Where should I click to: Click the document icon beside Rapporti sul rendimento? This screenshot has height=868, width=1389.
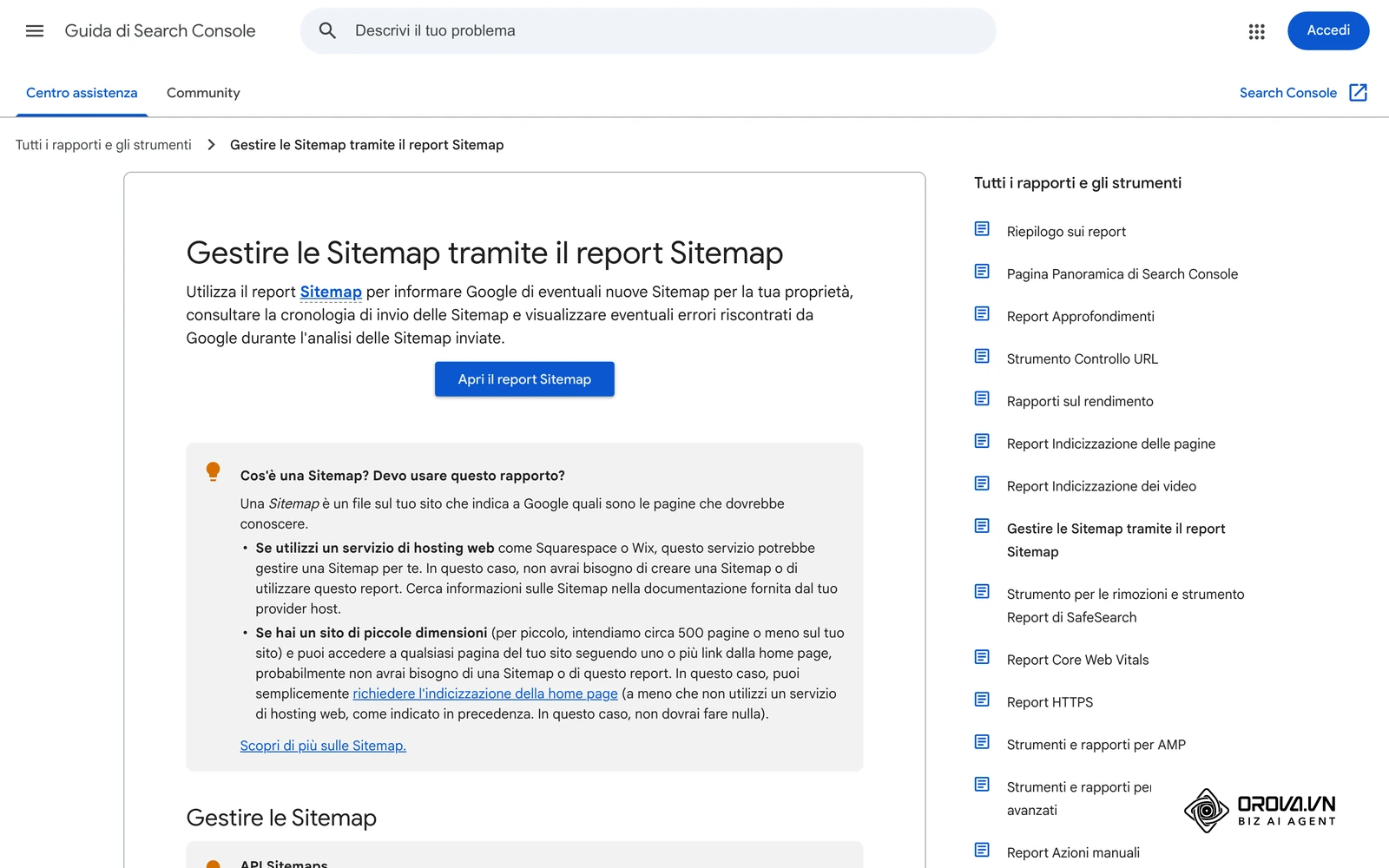[982, 399]
